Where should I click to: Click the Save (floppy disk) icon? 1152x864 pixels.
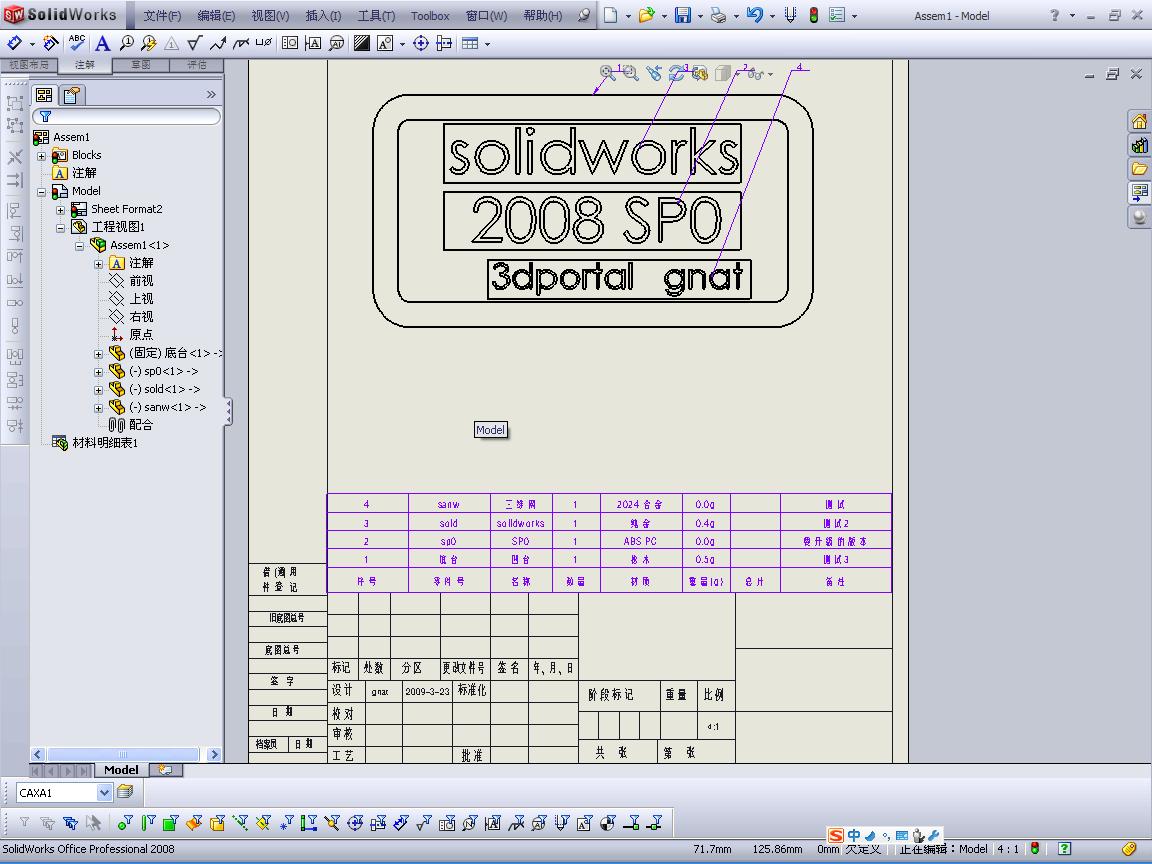(x=683, y=15)
